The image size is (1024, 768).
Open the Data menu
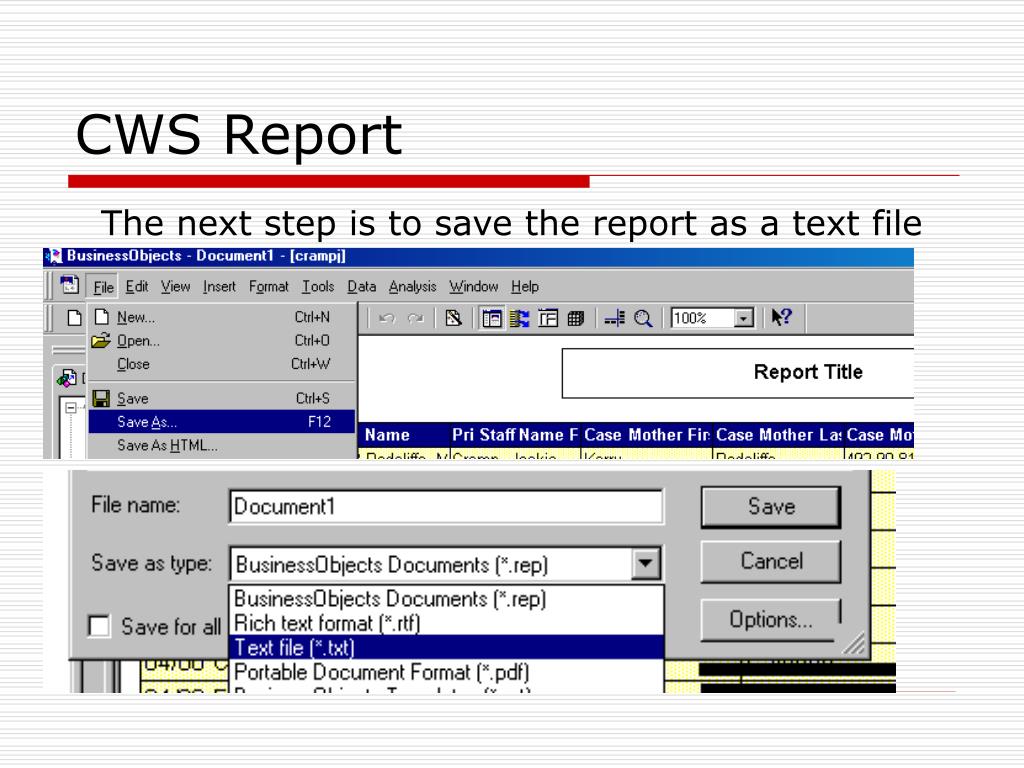point(361,287)
